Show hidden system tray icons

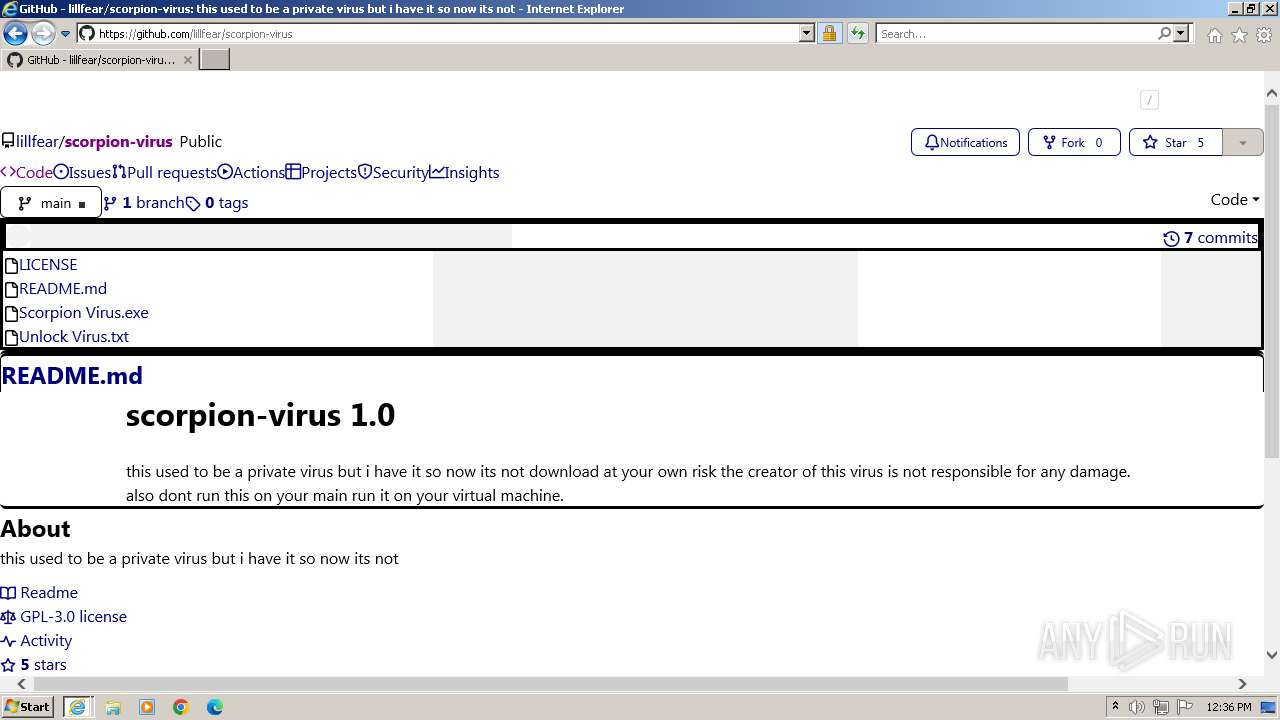(1115, 707)
